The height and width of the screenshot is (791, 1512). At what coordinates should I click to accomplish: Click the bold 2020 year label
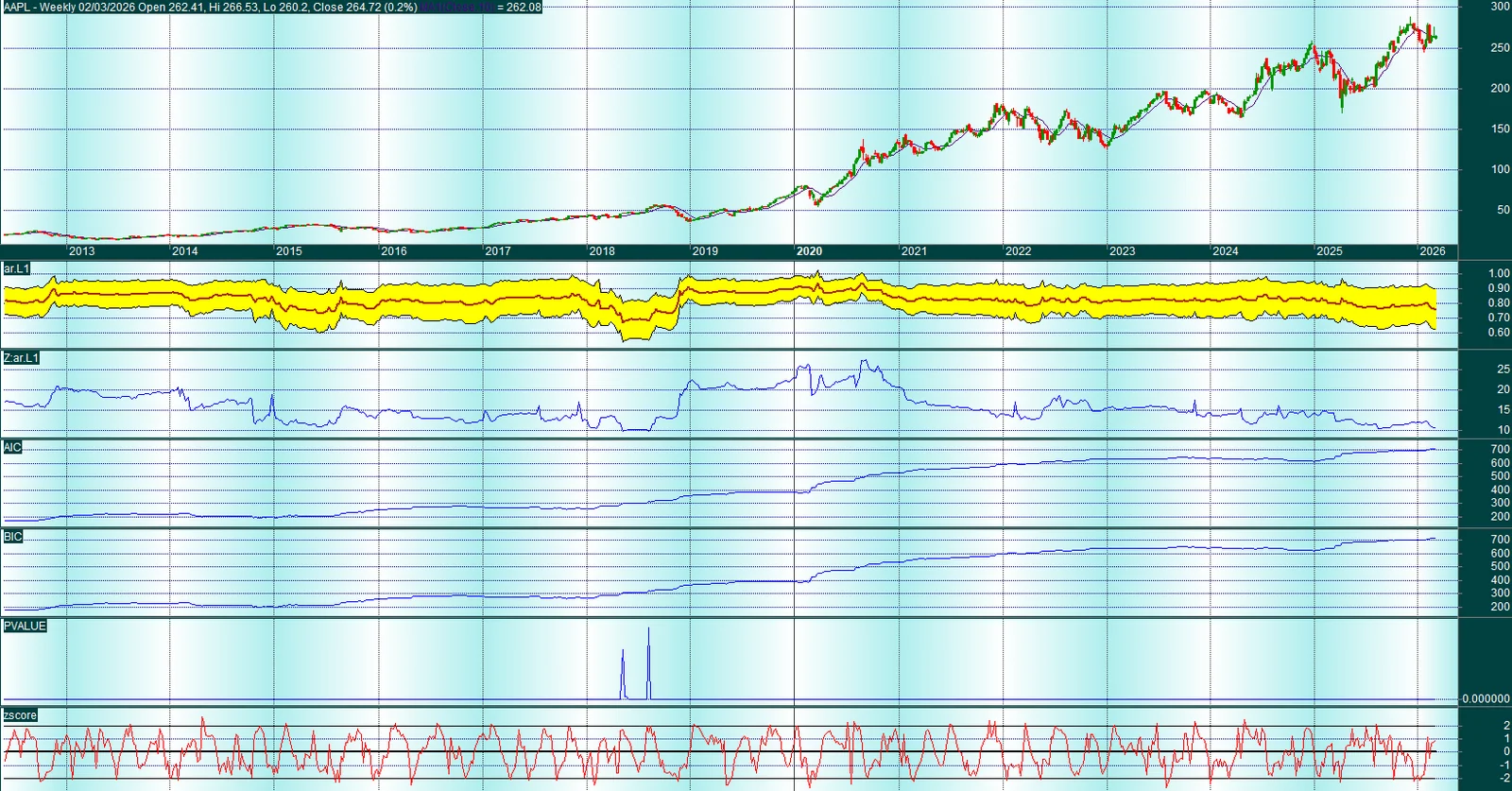[x=809, y=251]
